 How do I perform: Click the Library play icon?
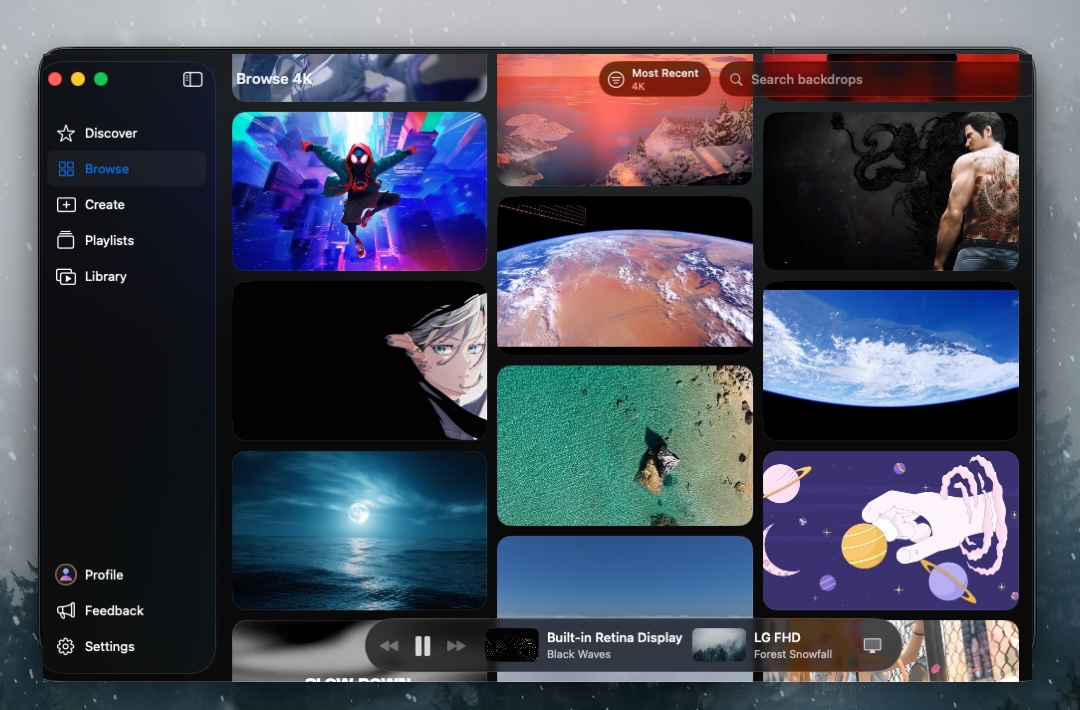66,276
